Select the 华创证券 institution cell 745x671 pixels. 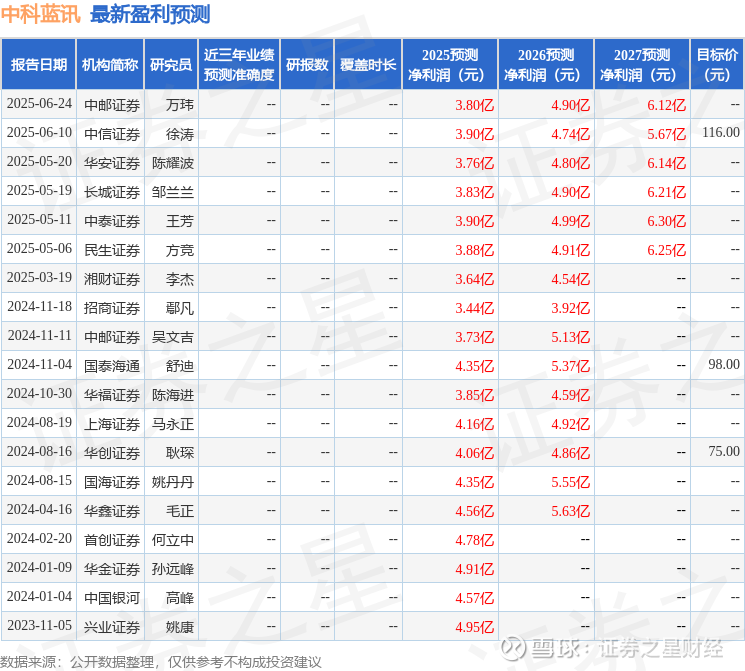[112, 452]
